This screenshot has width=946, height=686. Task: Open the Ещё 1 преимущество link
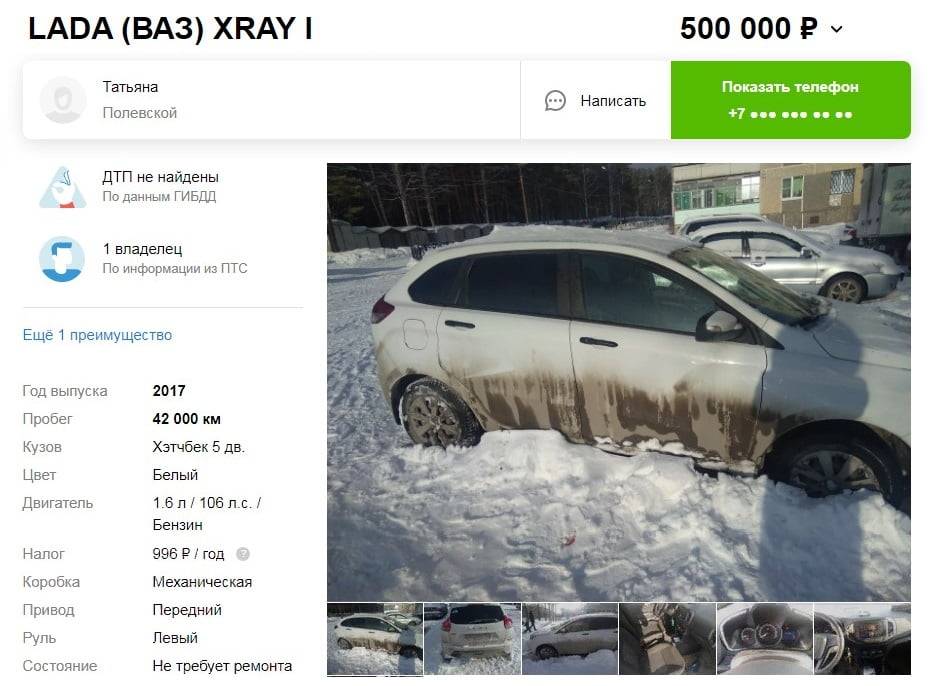tap(97, 335)
